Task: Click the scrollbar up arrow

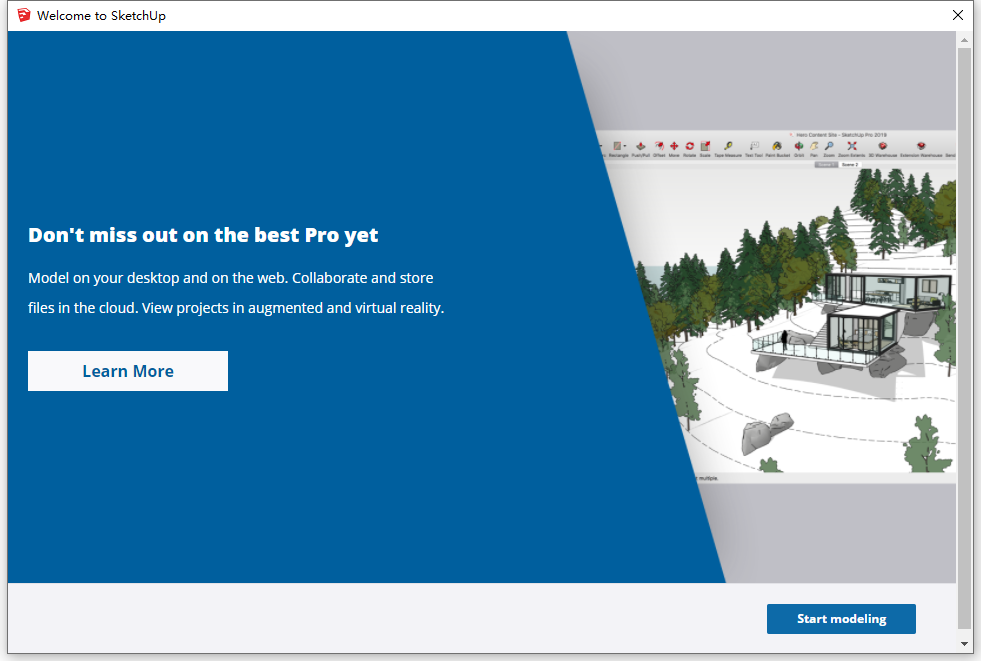Action: coord(964,41)
